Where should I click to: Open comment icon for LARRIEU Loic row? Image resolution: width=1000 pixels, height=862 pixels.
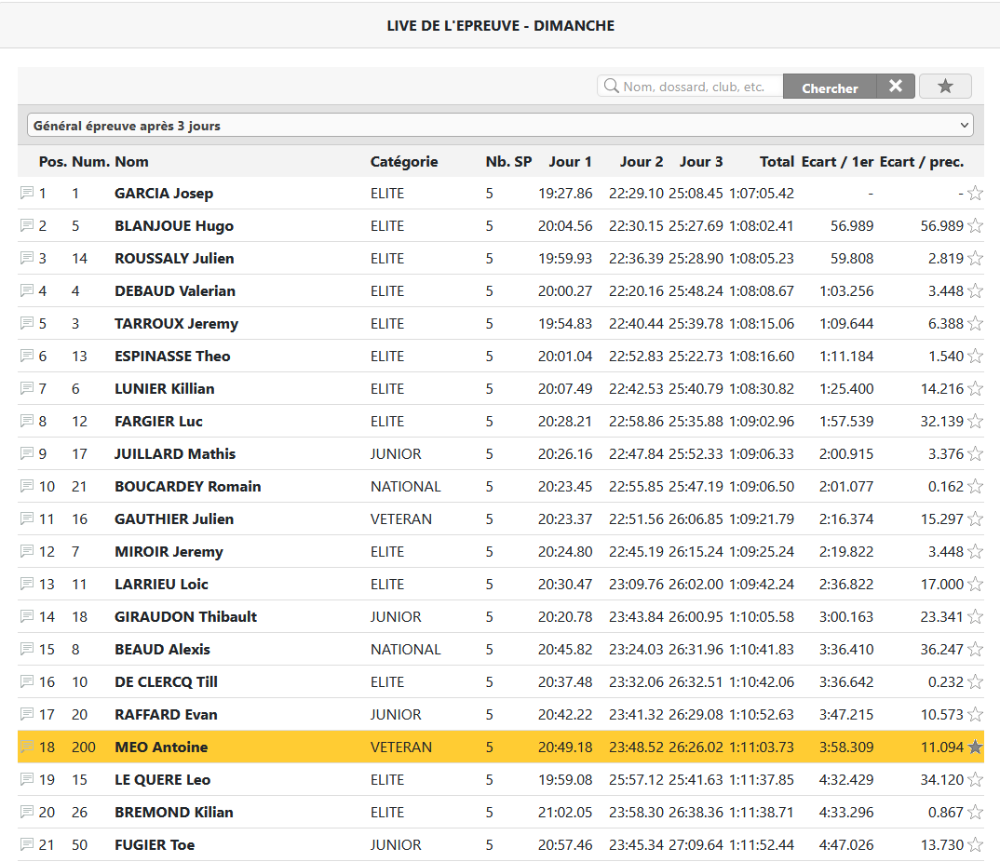(27, 583)
